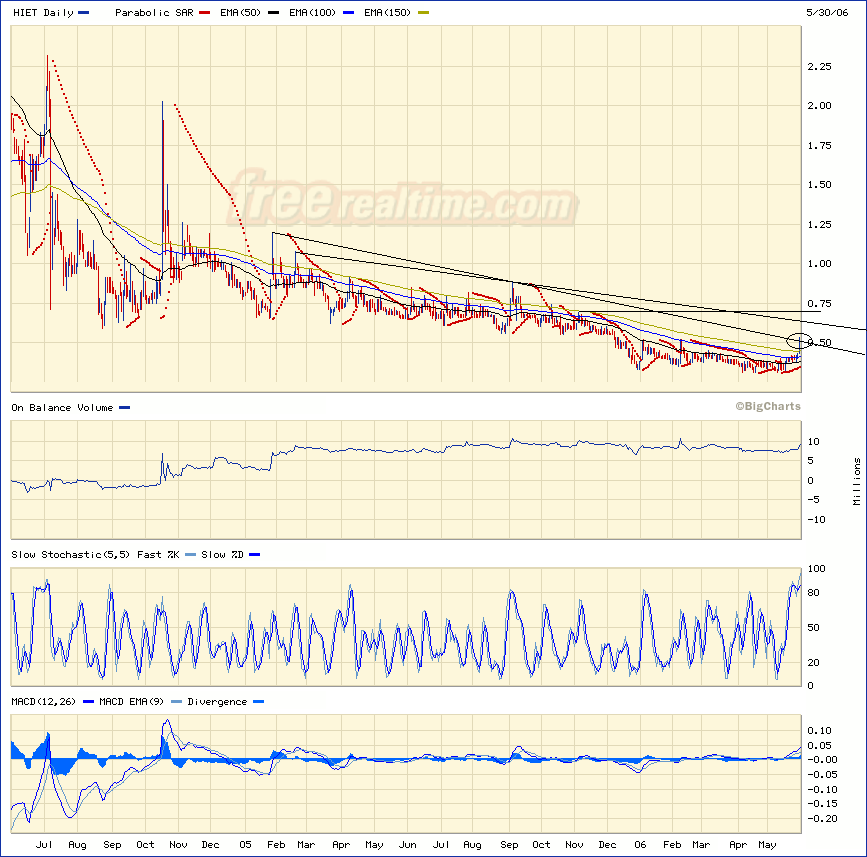Click the -10 on balance volume axis label
Screen dimensions: 867x857
click(x=816, y=520)
